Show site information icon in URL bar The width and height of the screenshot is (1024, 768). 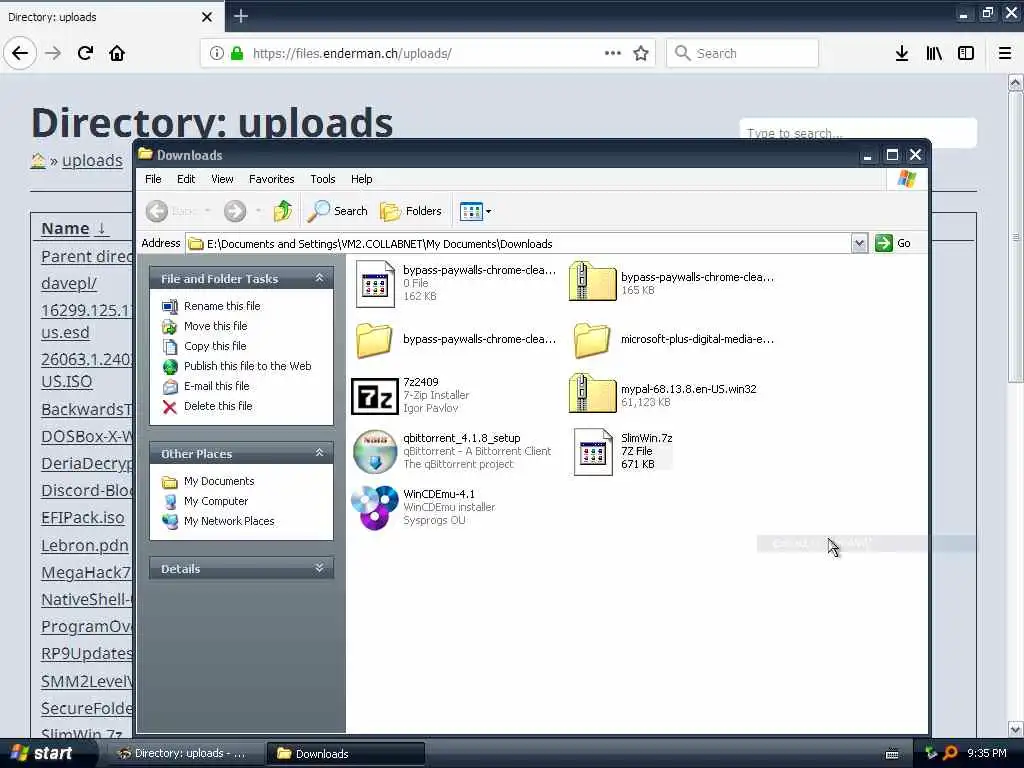pos(216,53)
